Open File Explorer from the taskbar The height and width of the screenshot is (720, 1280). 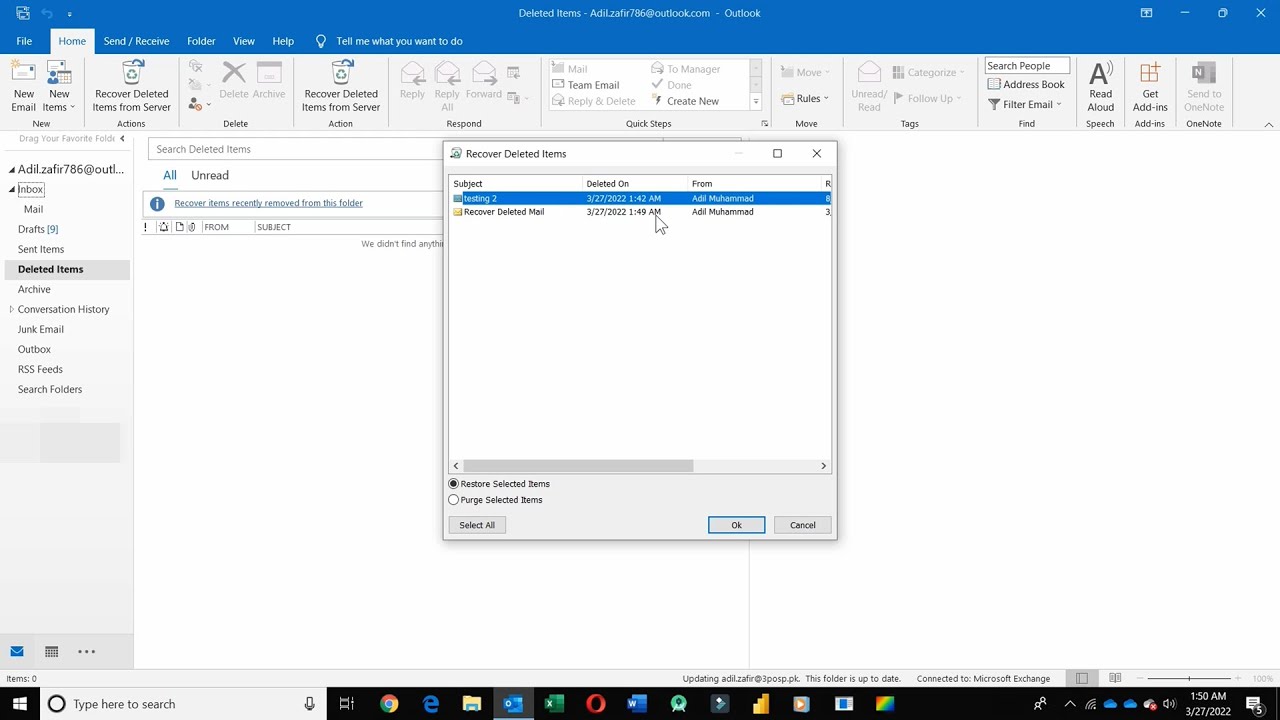click(x=471, y=704)
